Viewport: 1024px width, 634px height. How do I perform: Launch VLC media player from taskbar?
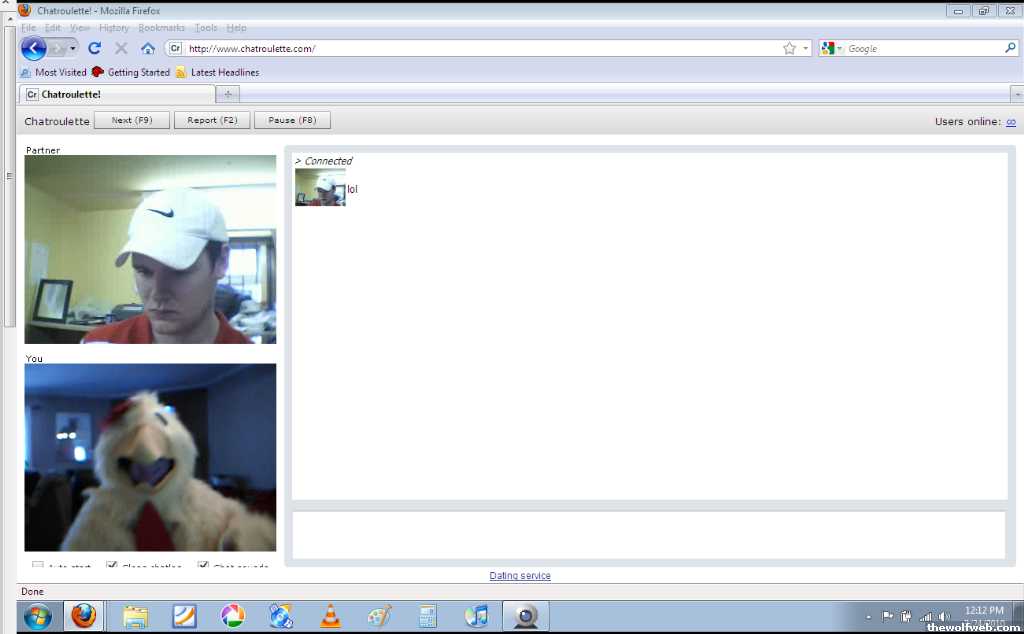point(330,616)
